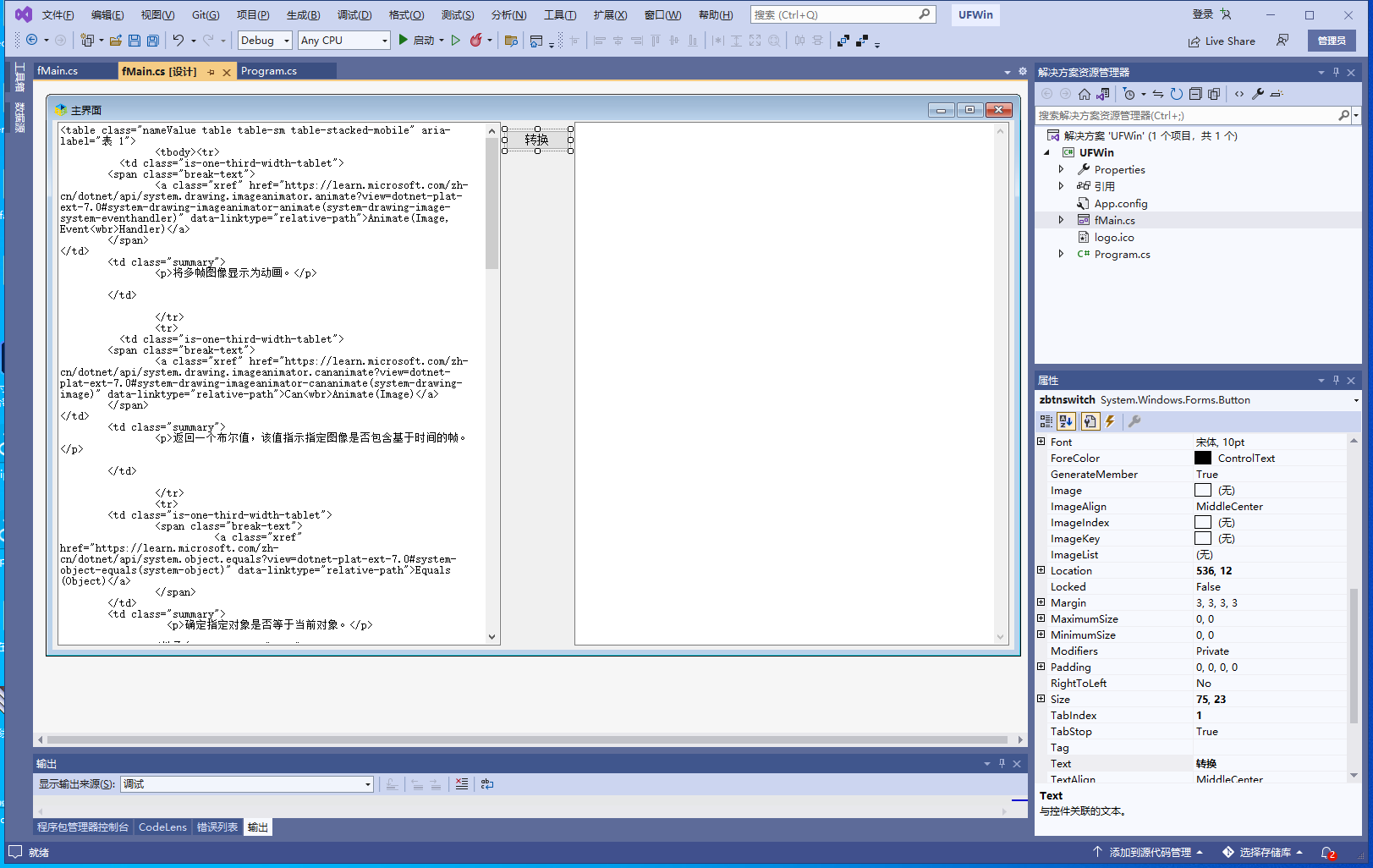
Task: Click the Solution Explorer search field
Action: pyautogui.click(x=1186, y=116)
